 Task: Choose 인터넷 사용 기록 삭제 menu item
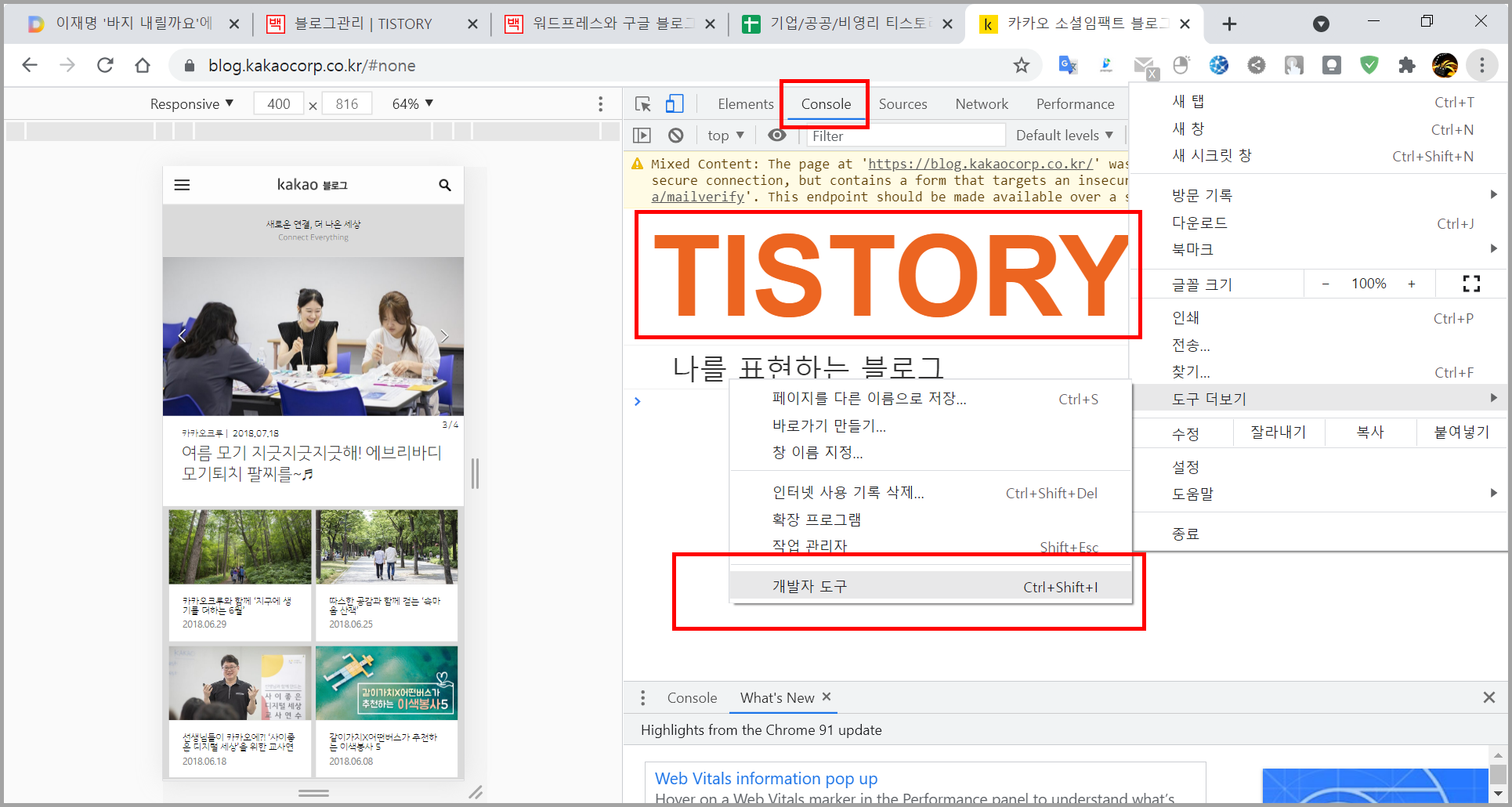(930, 493)
